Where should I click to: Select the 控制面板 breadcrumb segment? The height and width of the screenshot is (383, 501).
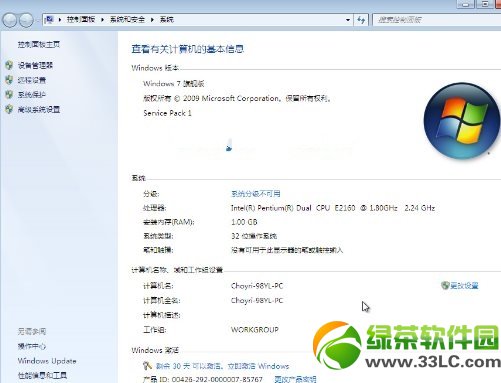pos(81,19)
